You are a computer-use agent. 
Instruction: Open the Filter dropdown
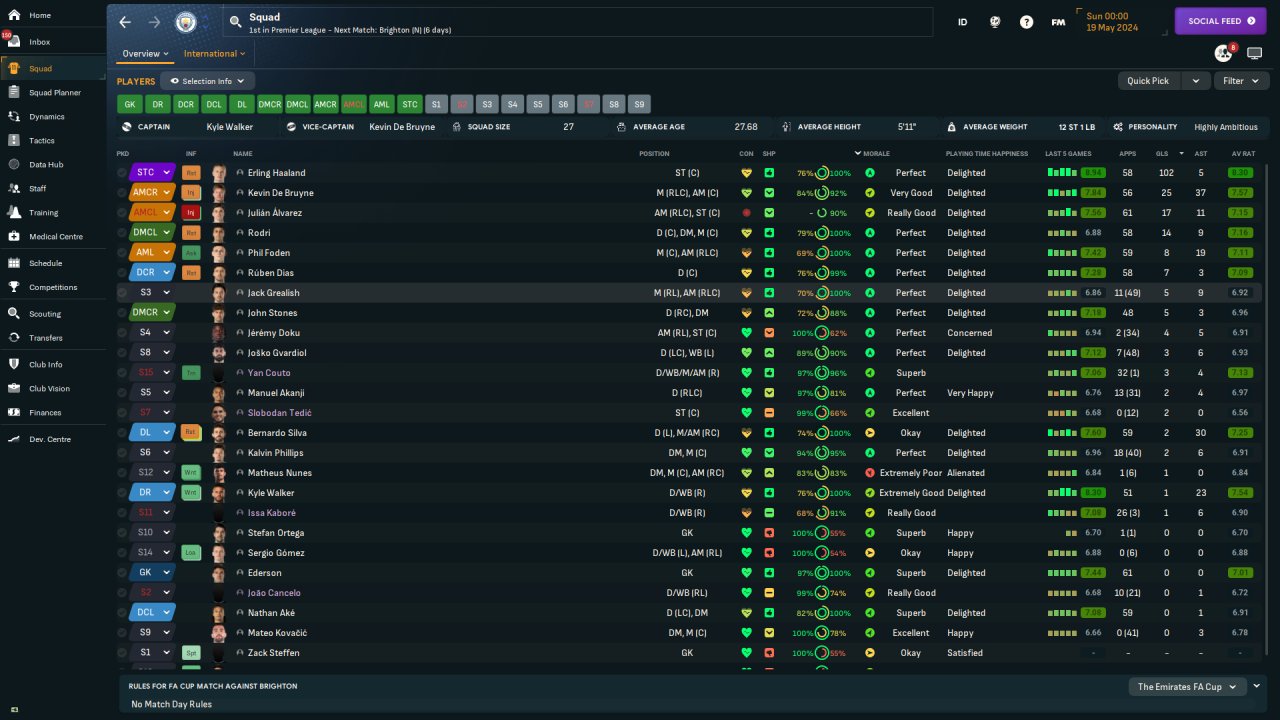coord(1240,81)
